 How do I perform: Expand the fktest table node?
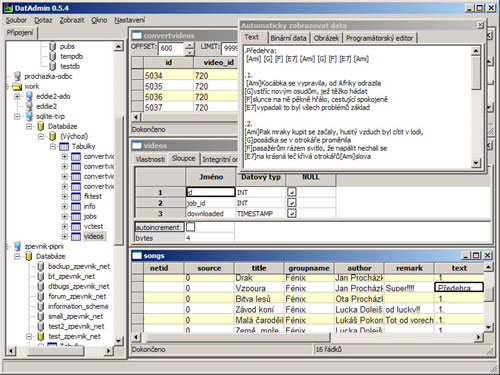coord(65,196)
